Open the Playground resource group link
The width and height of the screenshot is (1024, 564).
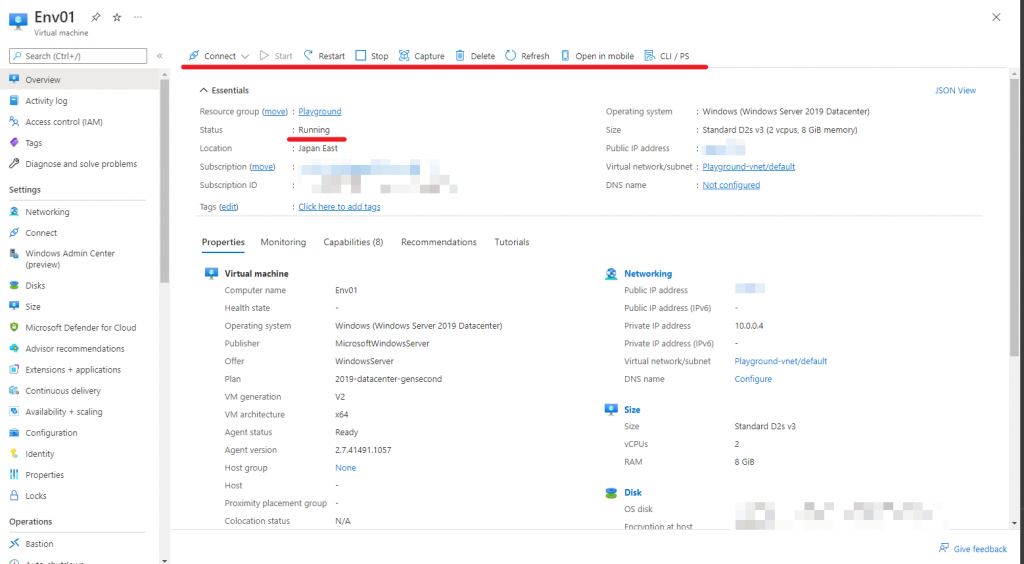tap(319, 112)
